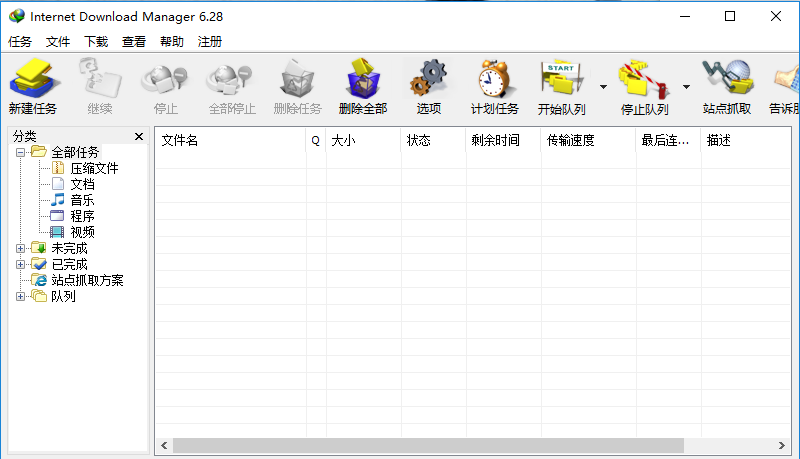This screenshot has width=800, height=459.
Task: Open the 帮助 menu
Action: 171,41
